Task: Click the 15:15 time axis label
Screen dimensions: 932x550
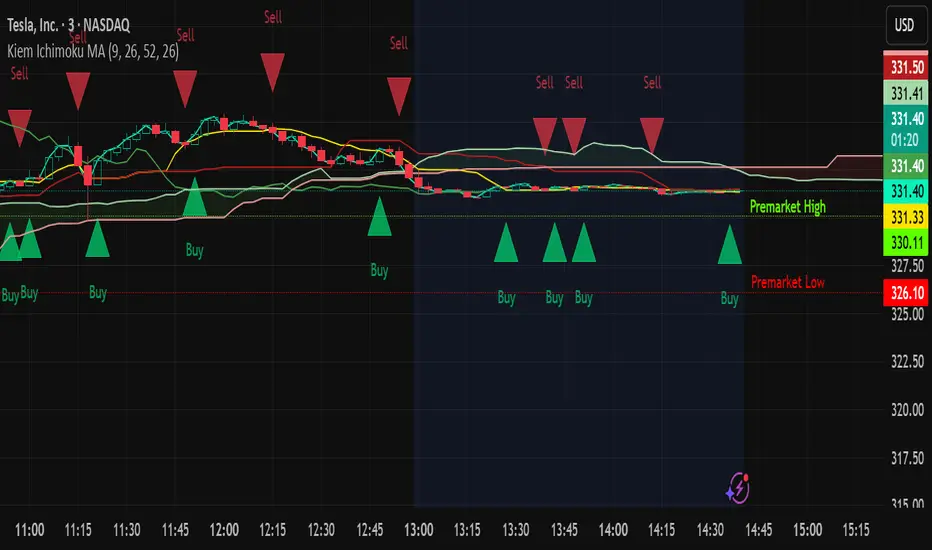Action: 856,529
